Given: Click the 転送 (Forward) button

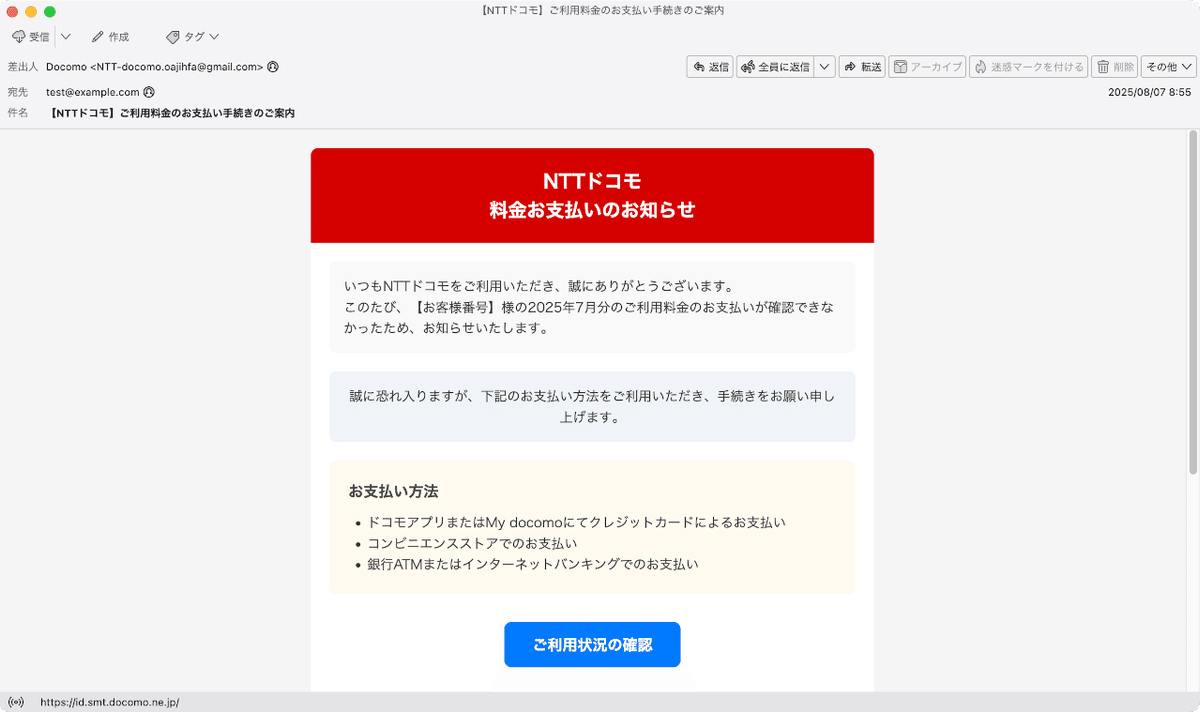Looking at the screenshot, I should pos(862,67).
